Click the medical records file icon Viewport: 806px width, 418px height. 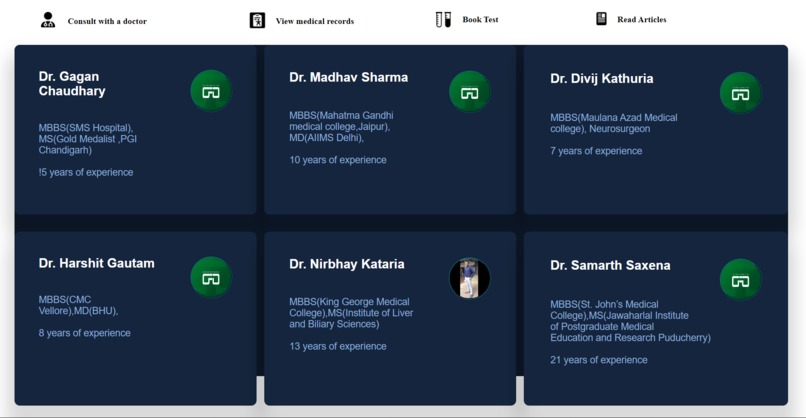pos(257,21)
